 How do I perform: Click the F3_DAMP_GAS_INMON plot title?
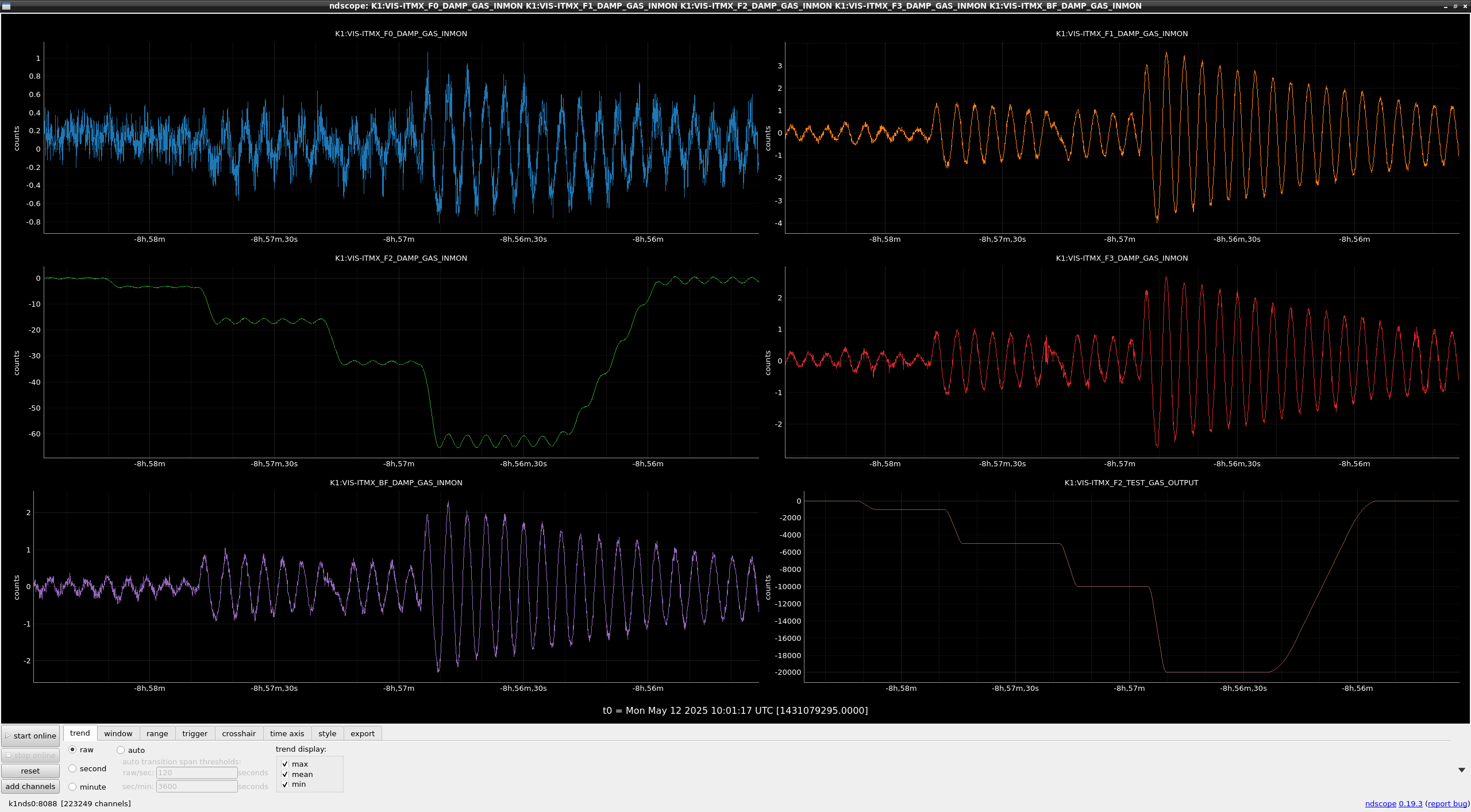point(1121,258)
